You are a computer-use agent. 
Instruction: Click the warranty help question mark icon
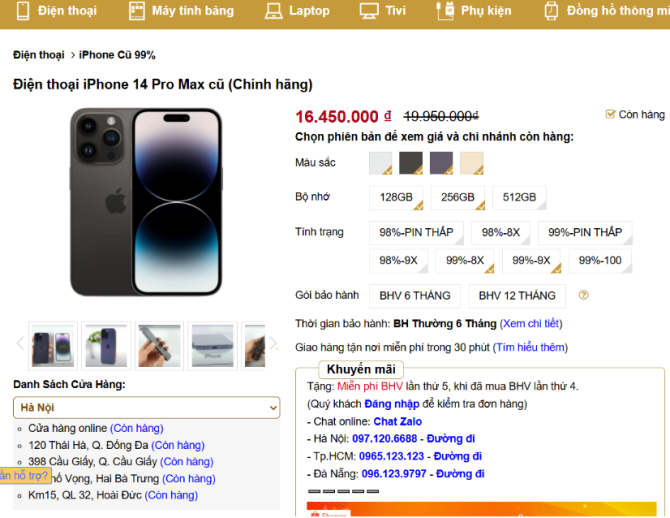[x=583, y=295]
